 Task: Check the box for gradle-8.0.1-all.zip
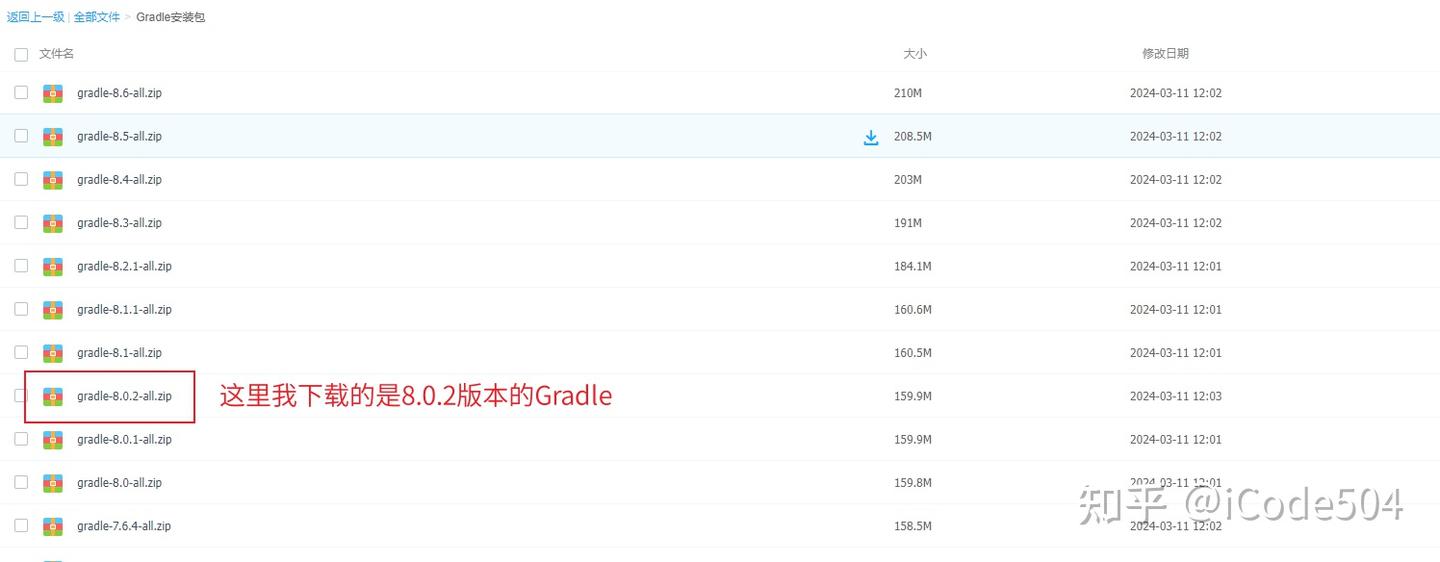click(21, 439)
